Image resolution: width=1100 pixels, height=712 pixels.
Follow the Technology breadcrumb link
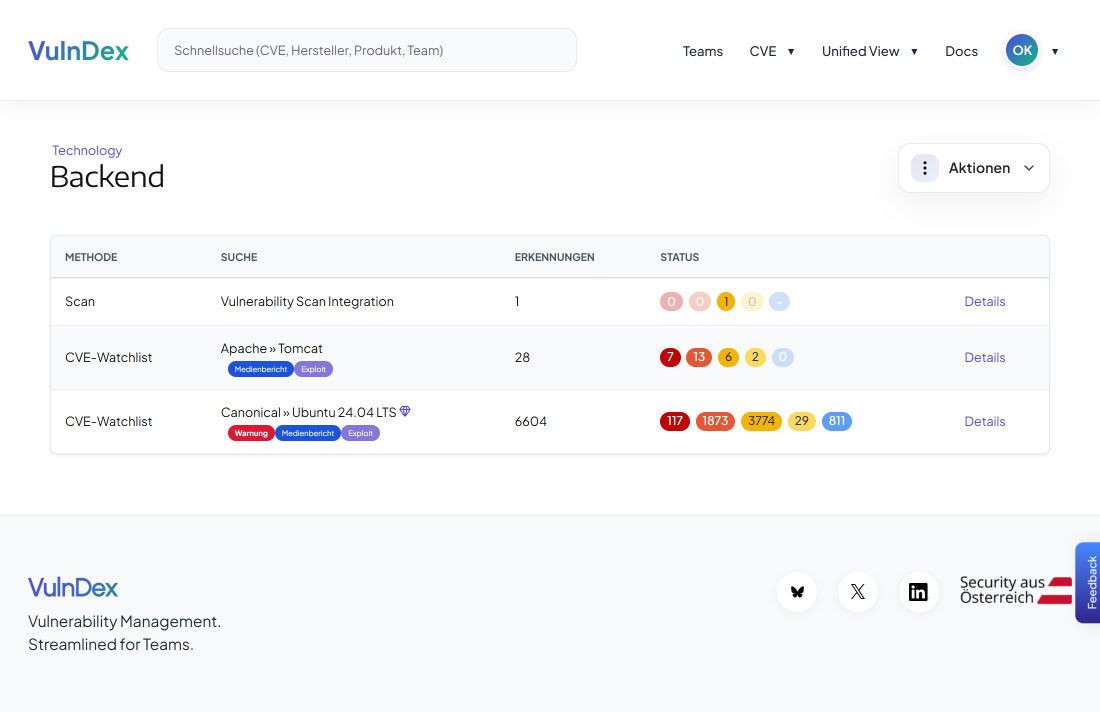[x=87, y=150]
